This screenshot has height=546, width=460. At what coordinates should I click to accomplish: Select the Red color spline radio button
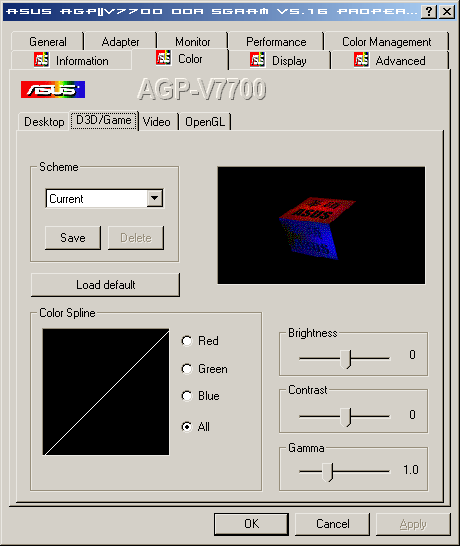coord(187,341)
